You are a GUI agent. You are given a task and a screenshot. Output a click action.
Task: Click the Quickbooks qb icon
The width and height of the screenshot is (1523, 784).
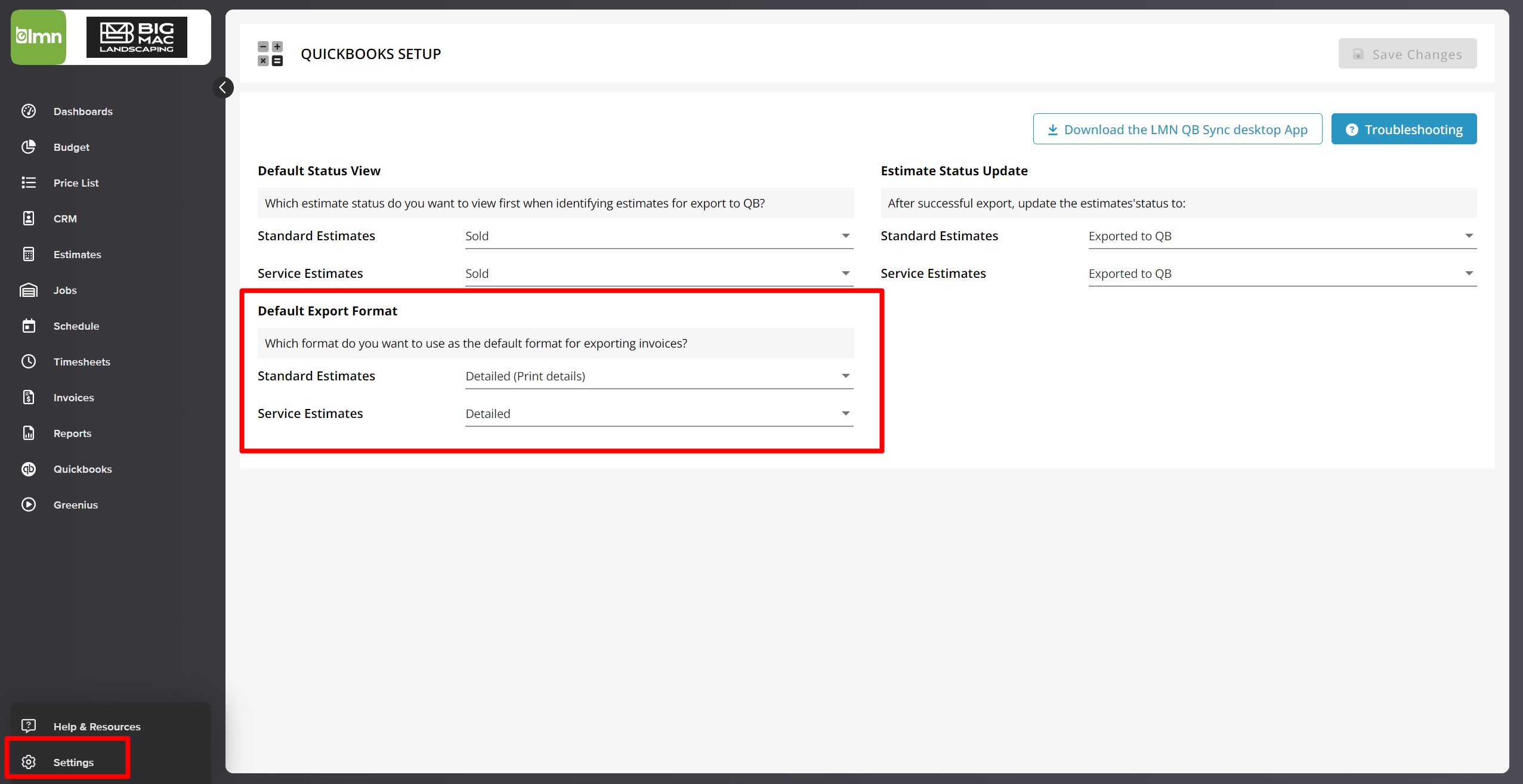click(29, 469)
